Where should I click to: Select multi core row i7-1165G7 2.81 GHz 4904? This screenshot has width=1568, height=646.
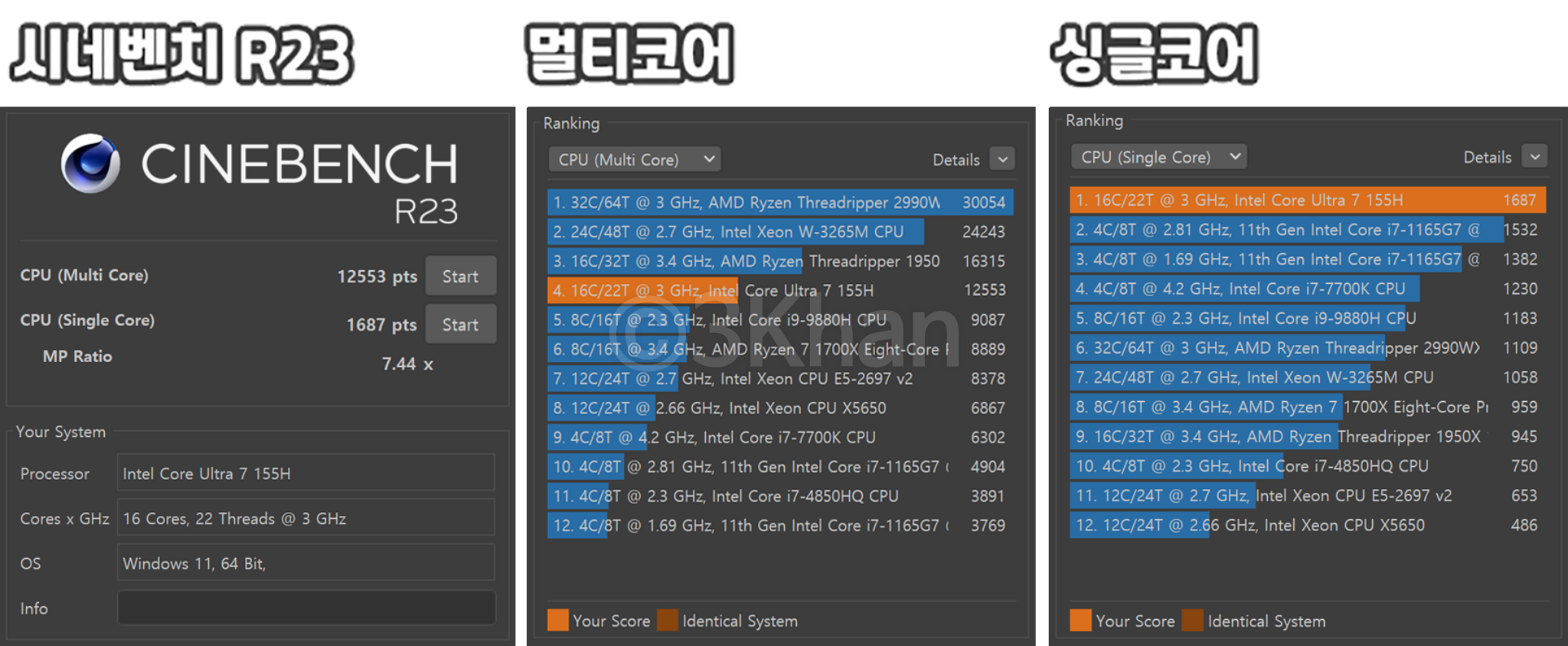[x=780, y=466]
